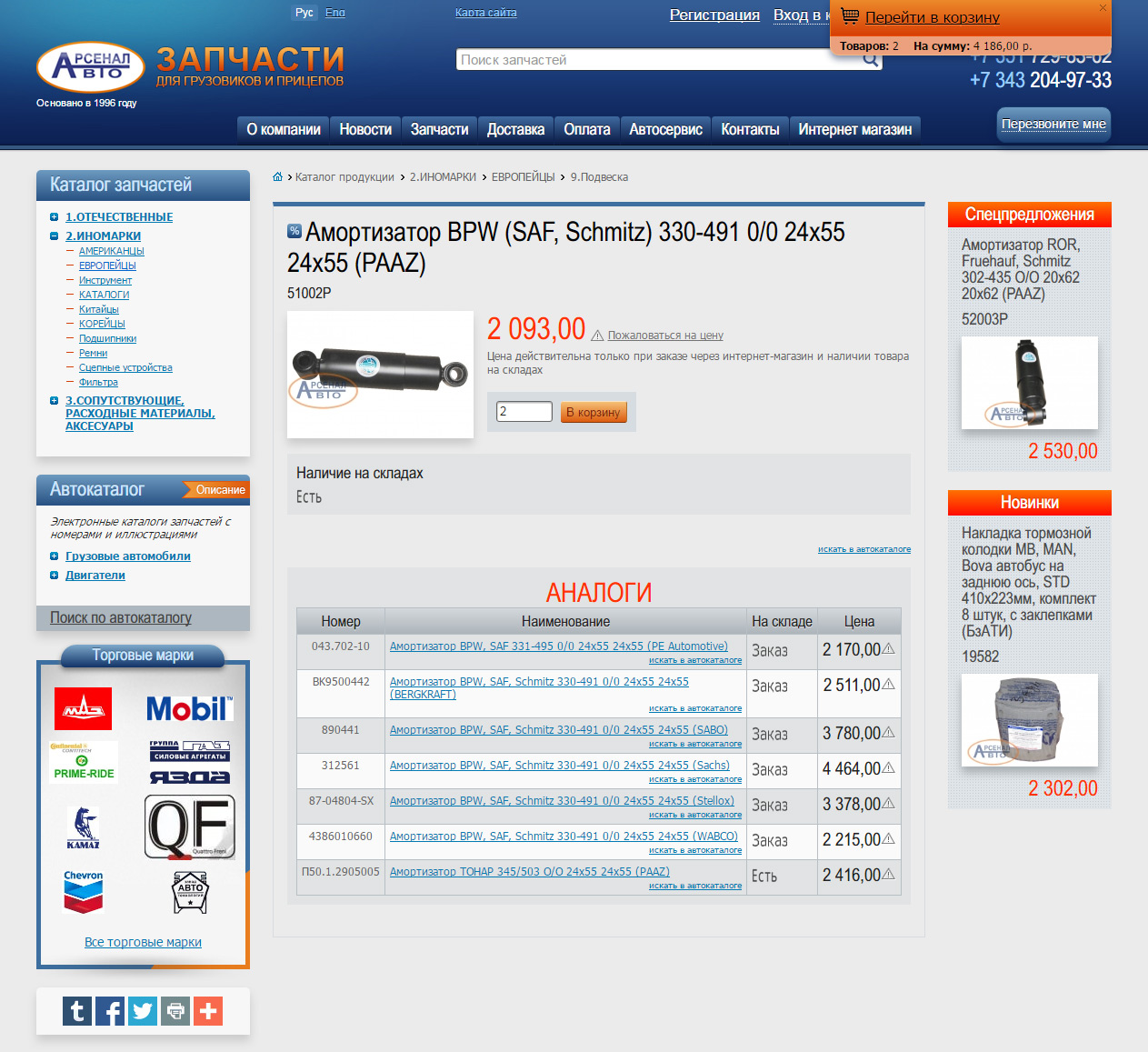Open 9.Подвеска breadcrumb

(599, 177)
